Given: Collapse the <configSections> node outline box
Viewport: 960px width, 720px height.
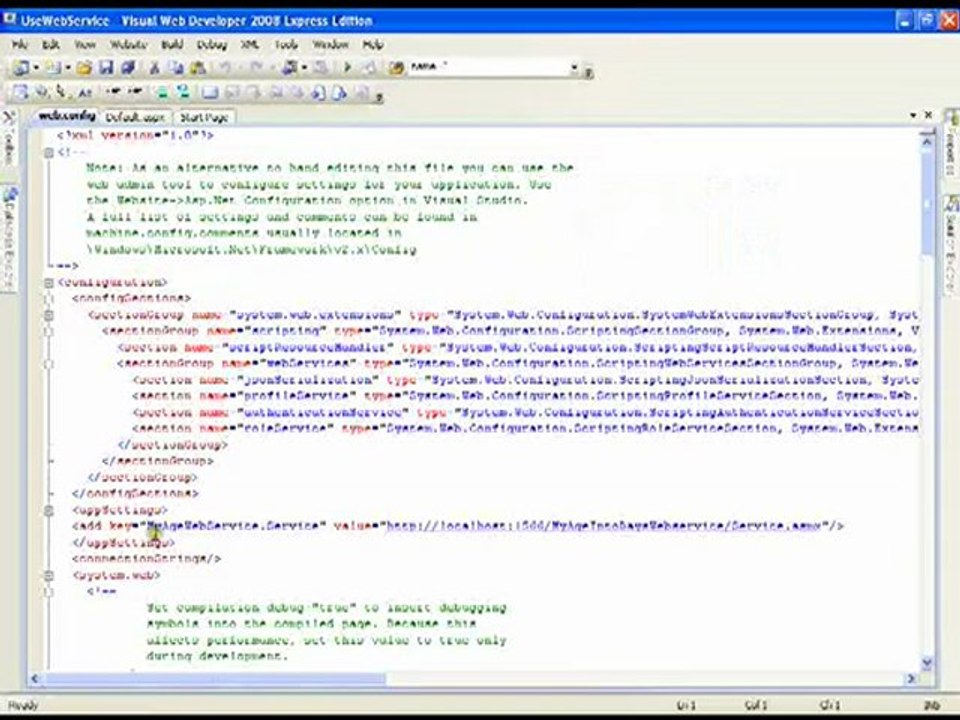Looking at the screenshot, I should (49, 299).
